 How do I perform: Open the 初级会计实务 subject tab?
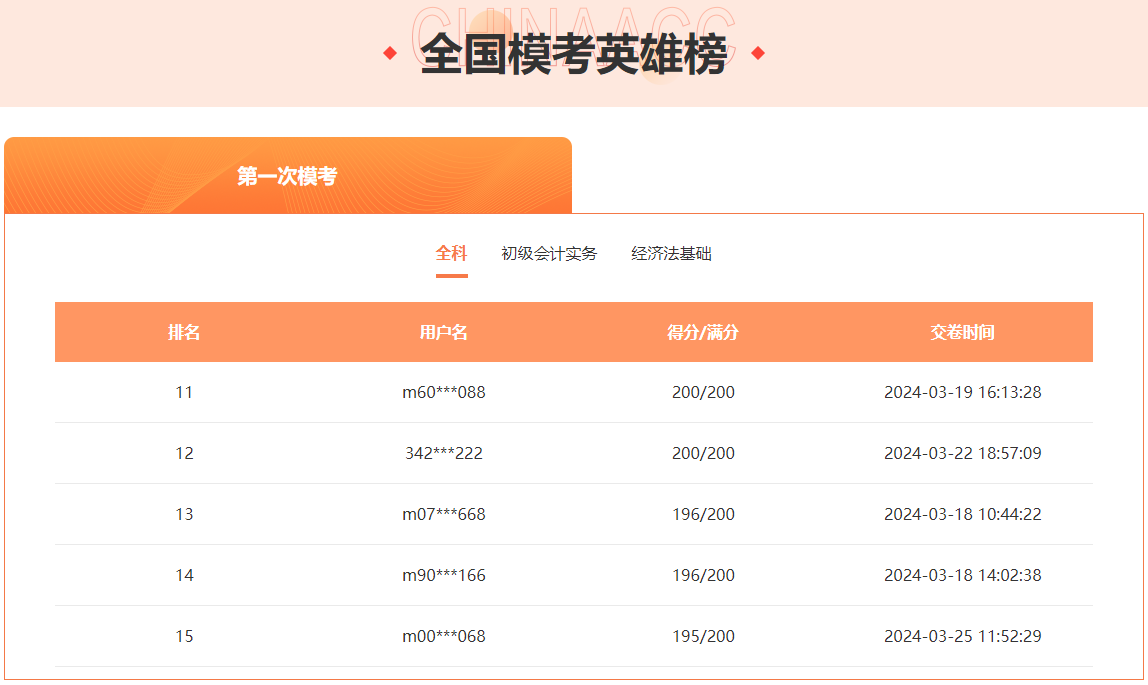(x=549, y=254)
